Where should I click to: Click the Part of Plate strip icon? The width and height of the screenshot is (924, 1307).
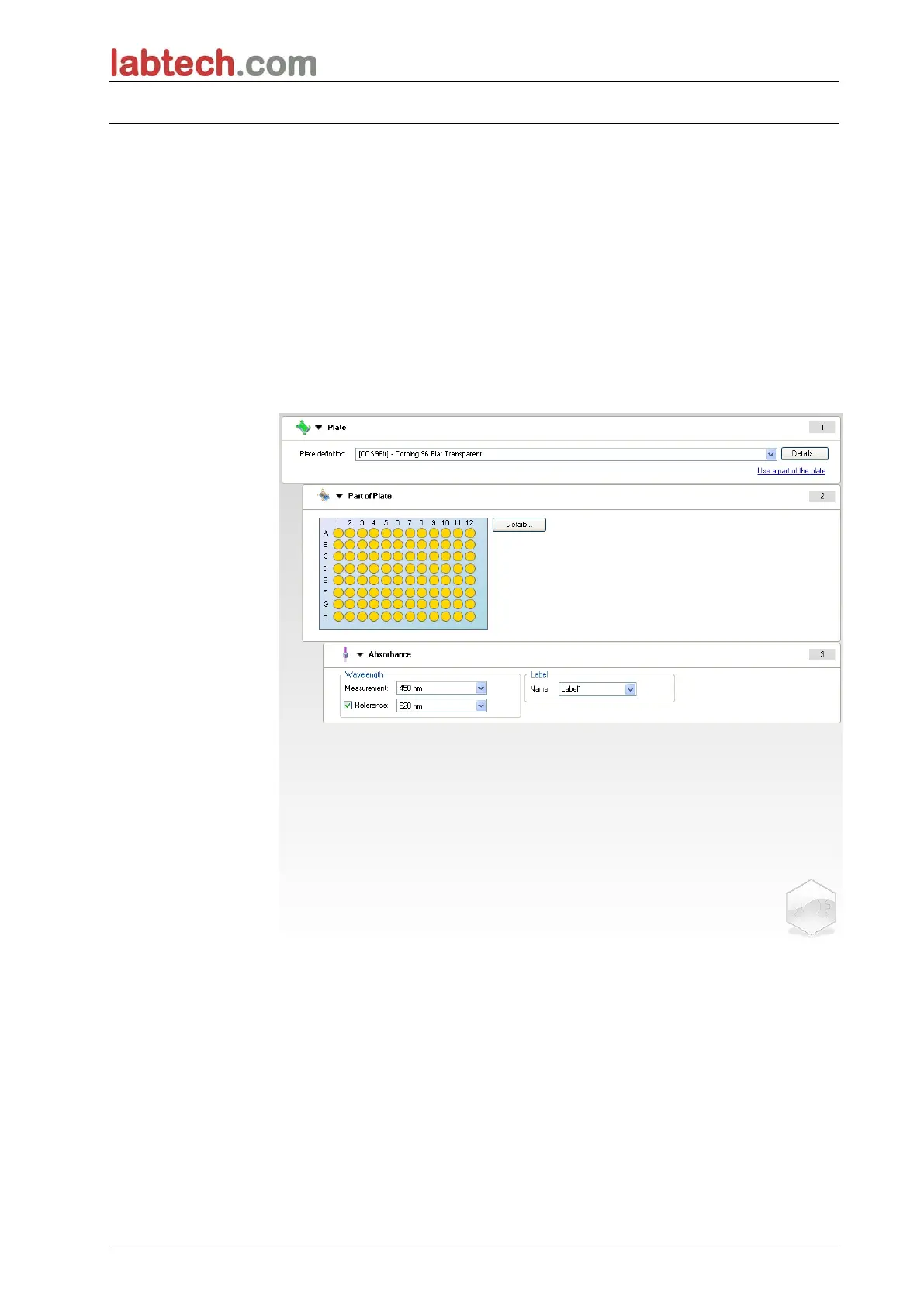point(324,495)
